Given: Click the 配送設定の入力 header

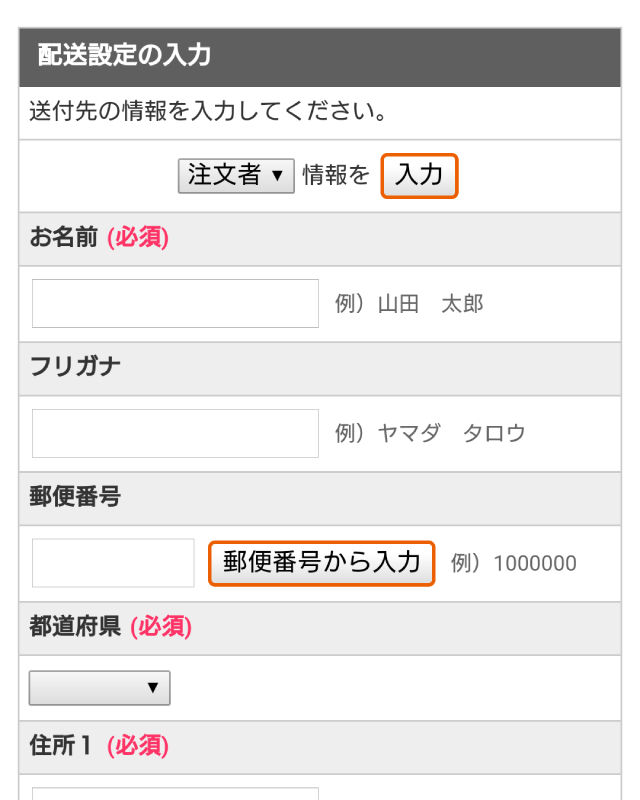Looking at the screenshot, I should click(x=124, y=55).
